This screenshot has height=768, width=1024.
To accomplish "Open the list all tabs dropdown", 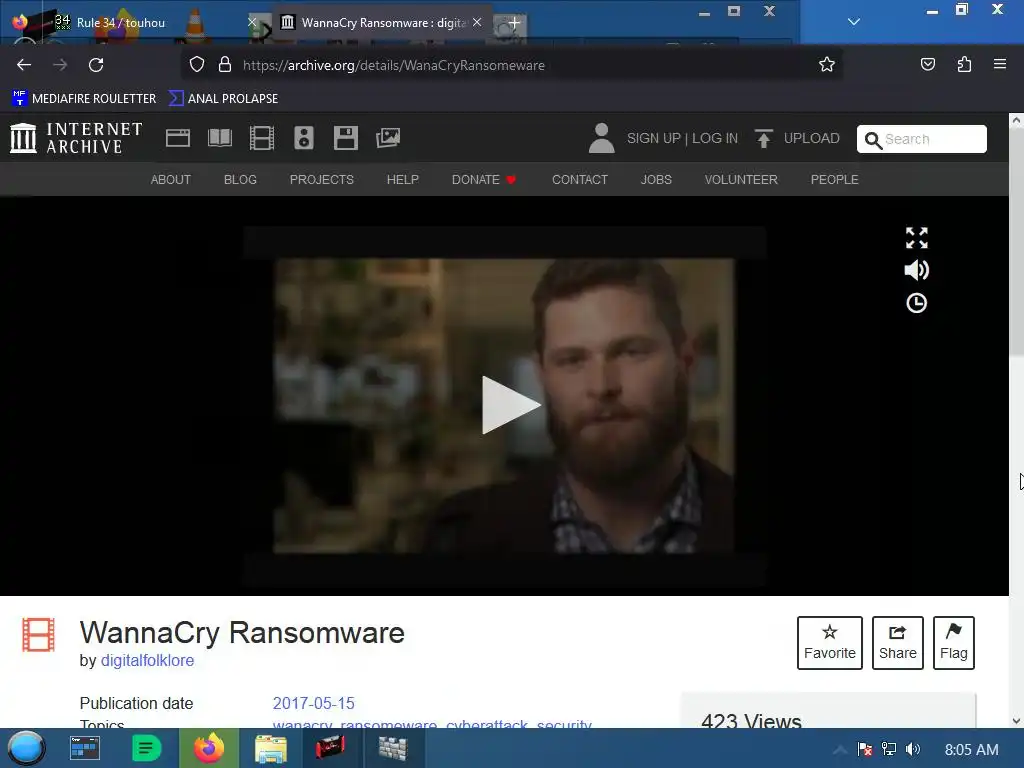I will (854, 22).
